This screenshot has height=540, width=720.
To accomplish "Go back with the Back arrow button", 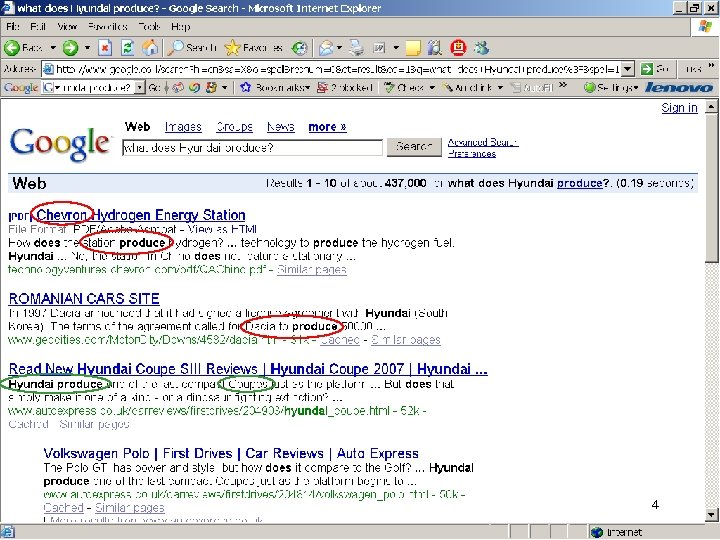I will 24,48.
